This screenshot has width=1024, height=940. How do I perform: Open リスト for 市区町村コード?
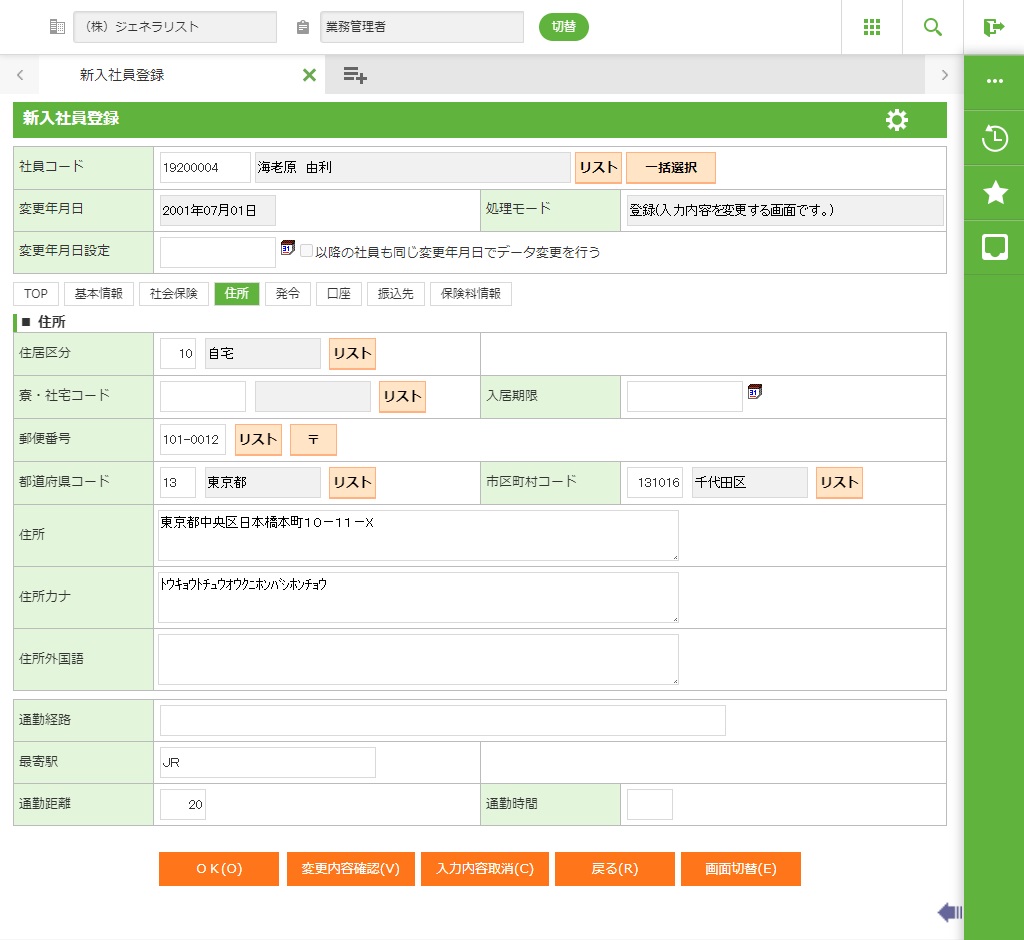839,482
